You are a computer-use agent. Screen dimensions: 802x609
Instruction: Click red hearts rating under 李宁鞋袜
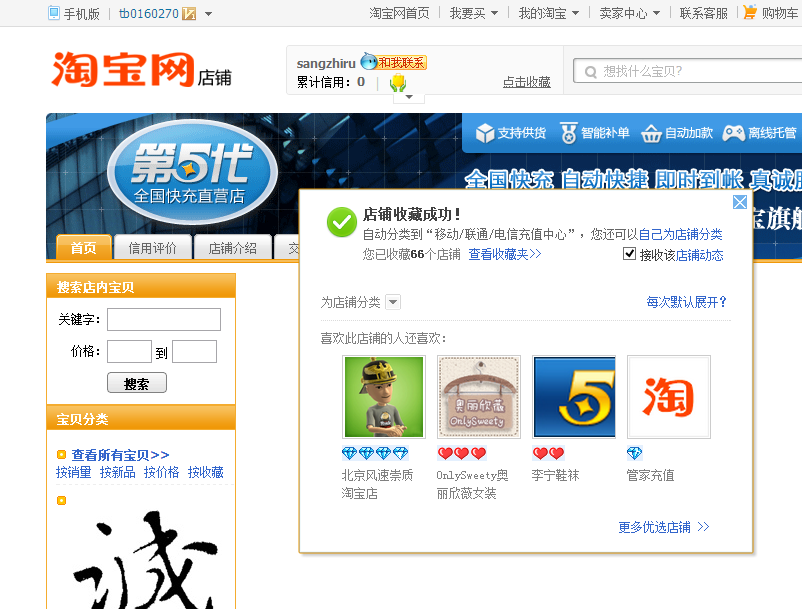tap(548, 453)
